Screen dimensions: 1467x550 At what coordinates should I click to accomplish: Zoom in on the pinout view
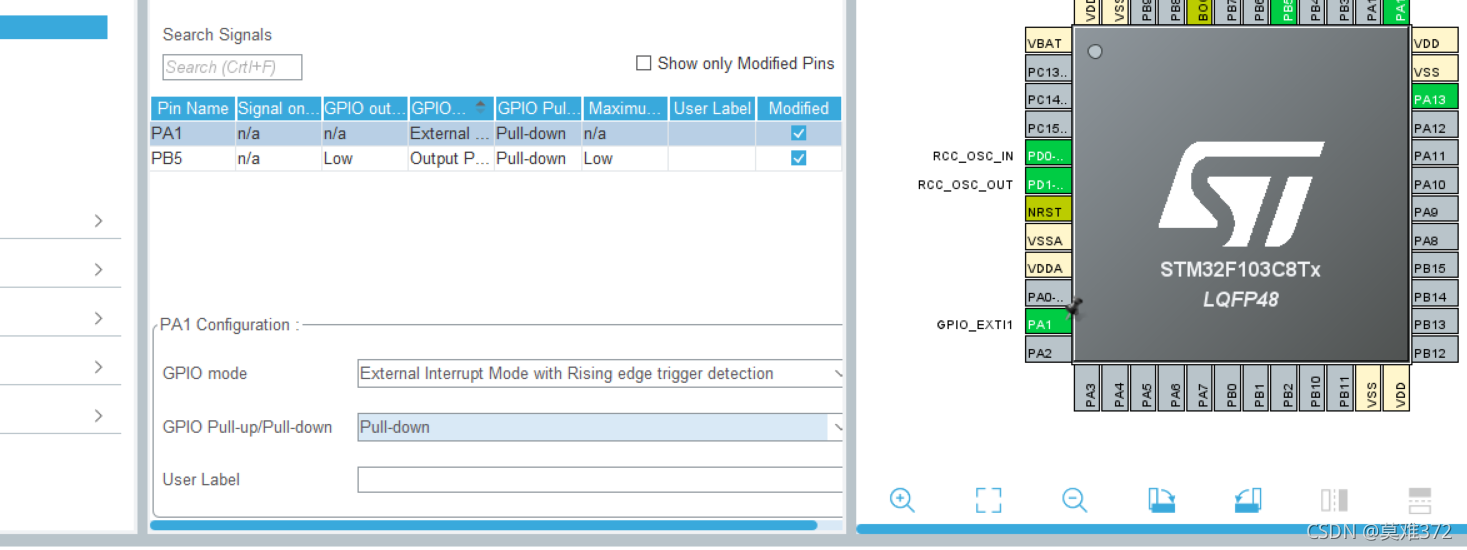pos(902,500)
